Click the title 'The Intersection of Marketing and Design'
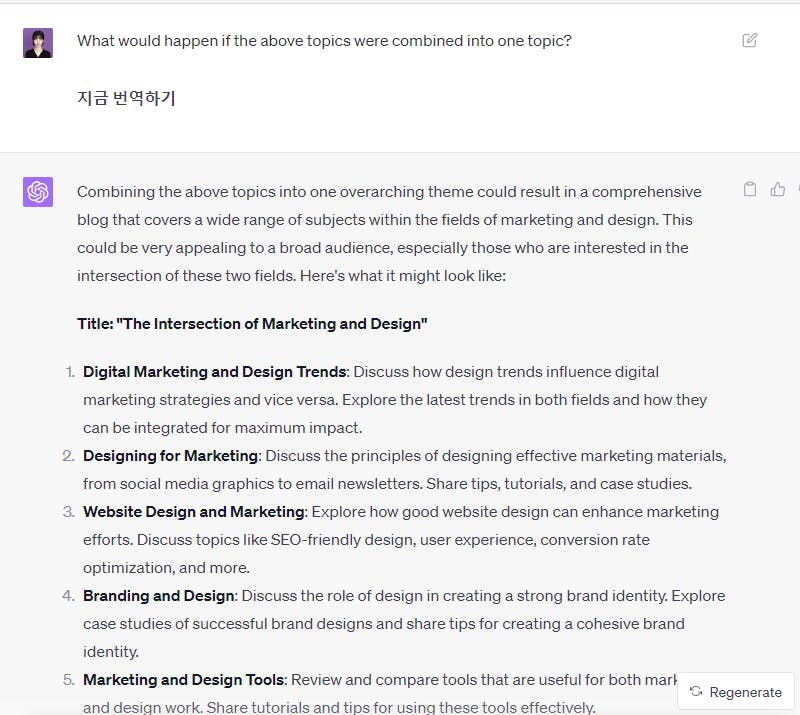Image resolution: width=800 pixels, height=715 pixels. [x=252, y=324]
